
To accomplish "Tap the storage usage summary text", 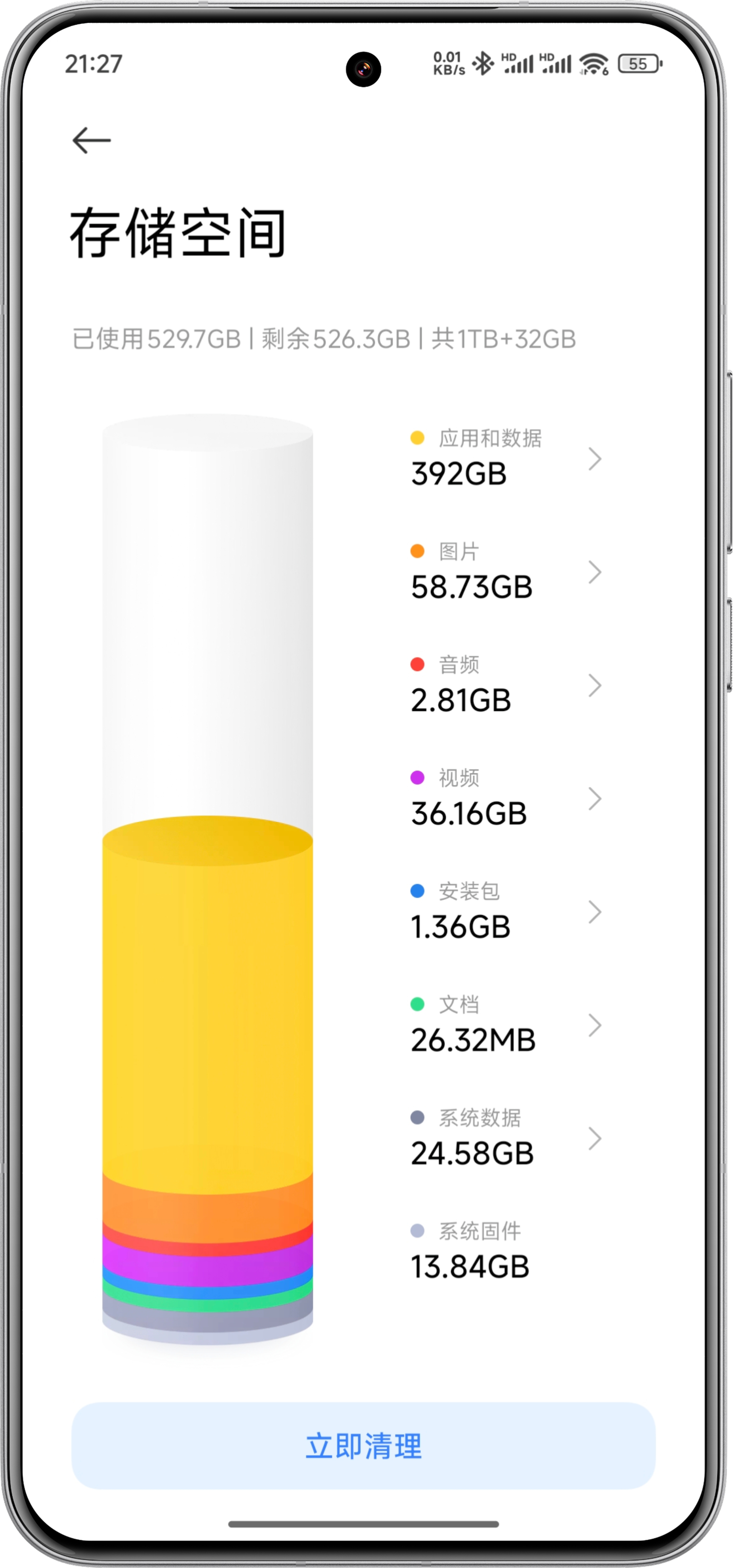I will [324, 339].
